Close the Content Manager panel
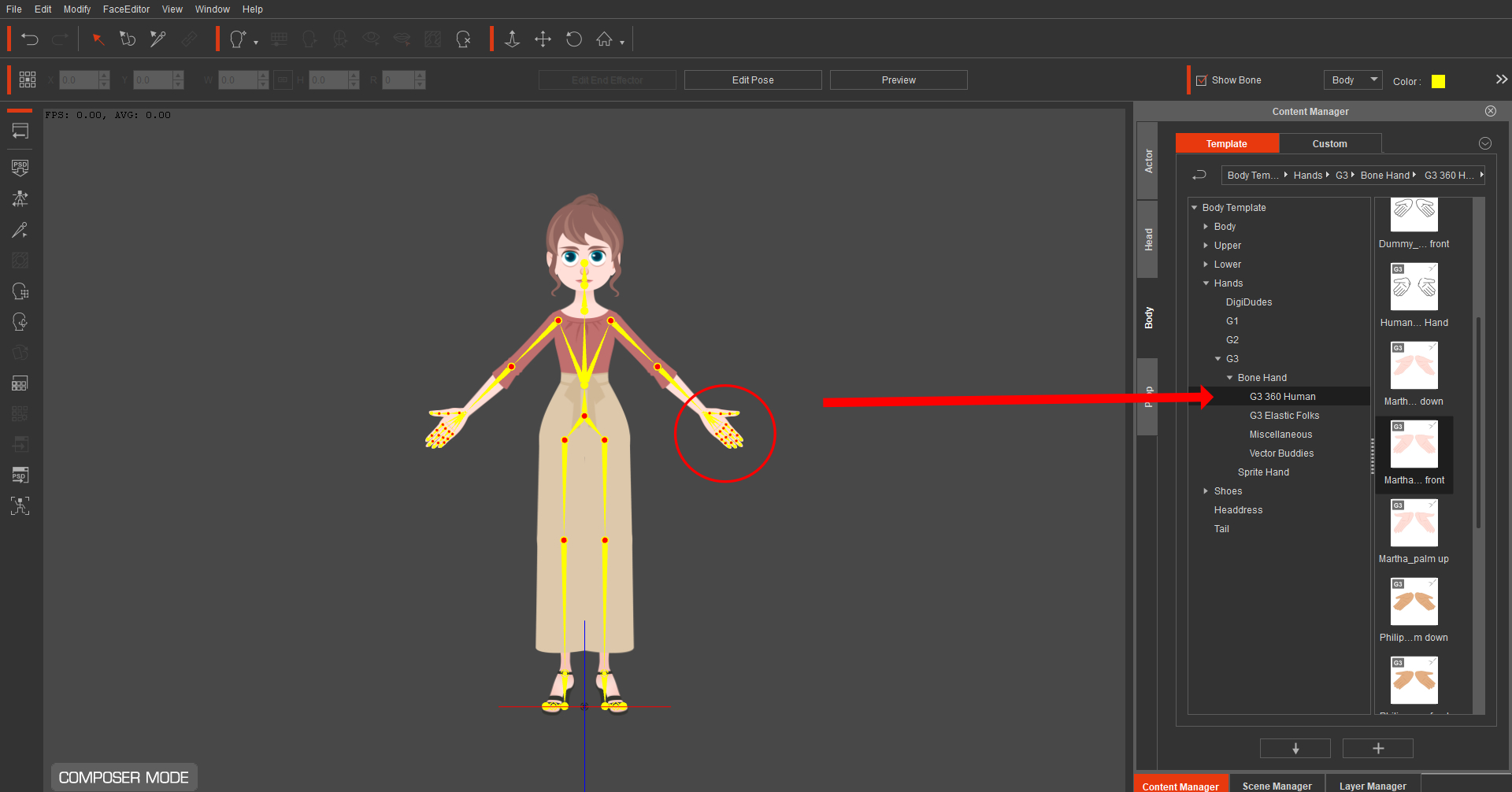 click(1491, 111)
